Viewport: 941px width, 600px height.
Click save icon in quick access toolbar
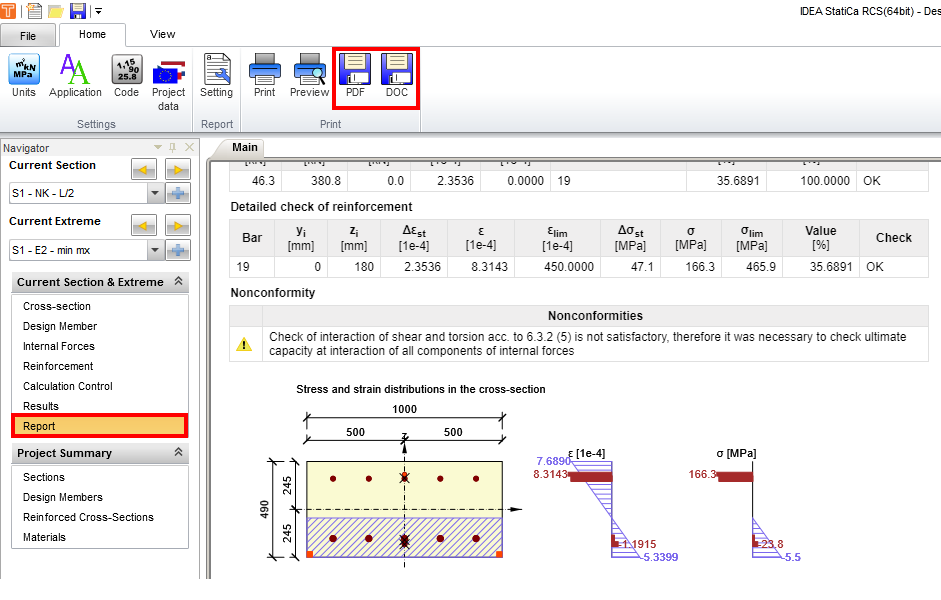[78, 10]
